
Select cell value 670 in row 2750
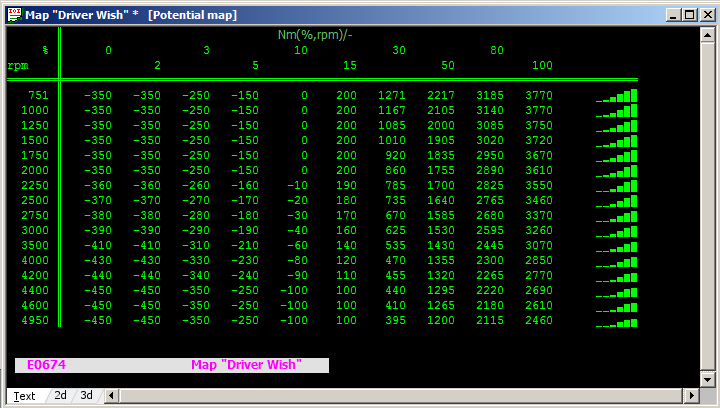coord(395,215)
